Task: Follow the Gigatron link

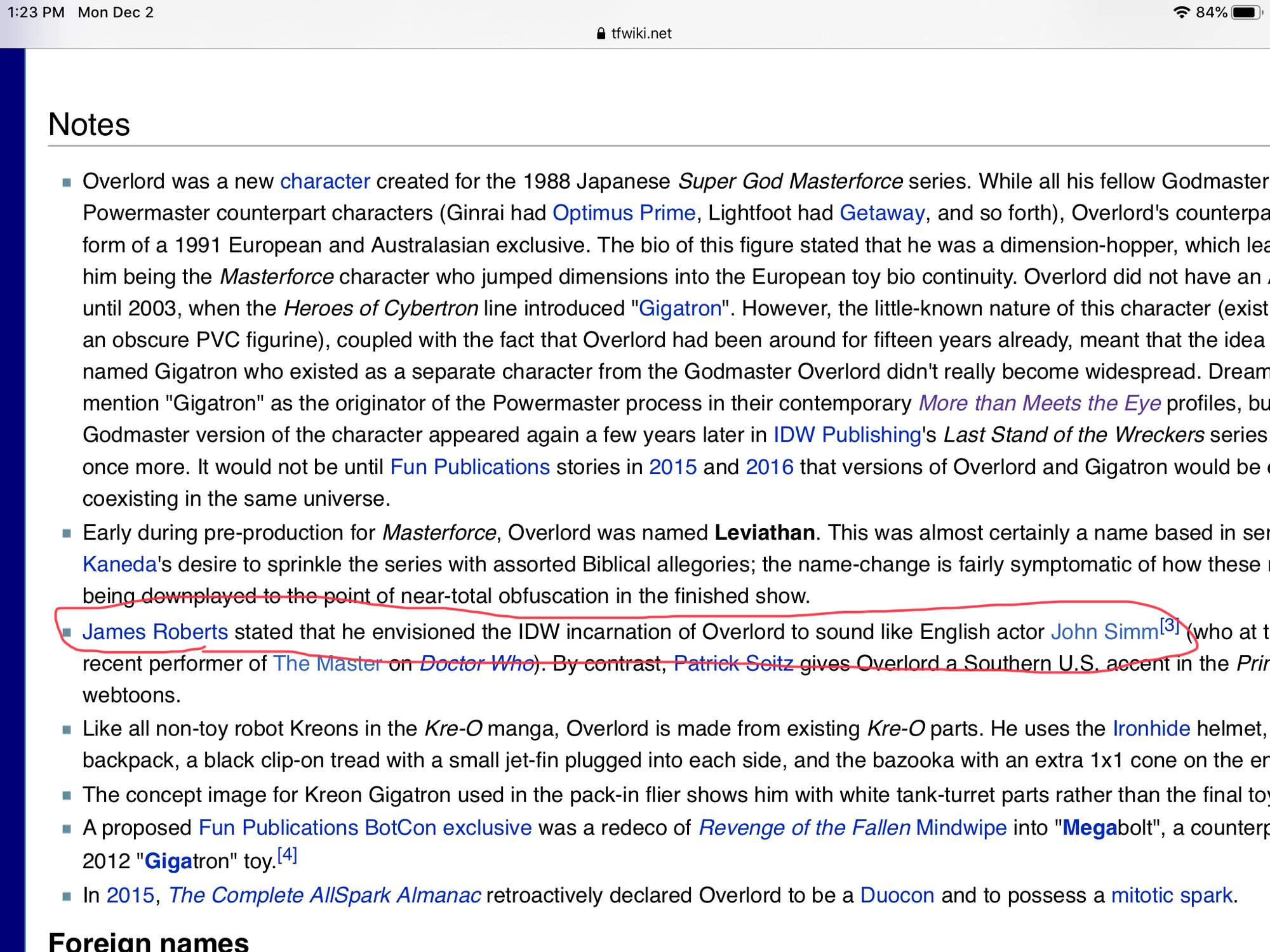Action: pos(680,308)
